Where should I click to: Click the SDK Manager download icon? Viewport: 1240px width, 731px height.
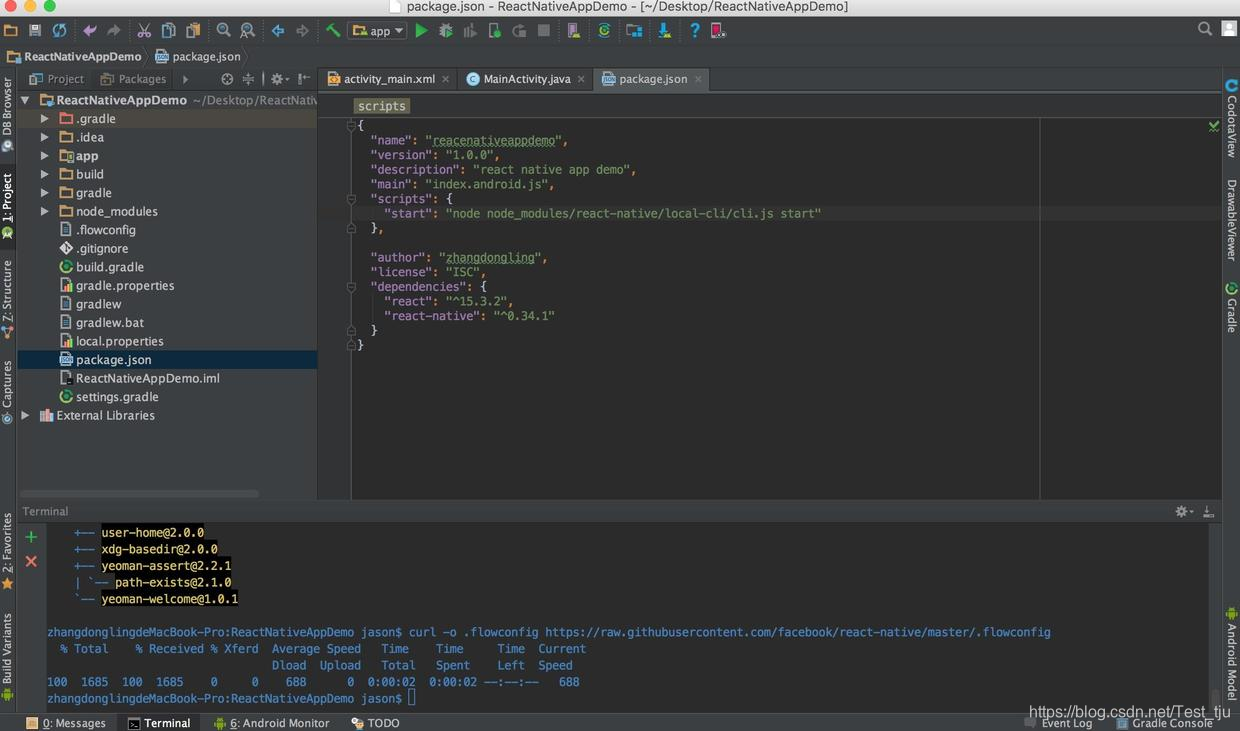coord(664,31)
